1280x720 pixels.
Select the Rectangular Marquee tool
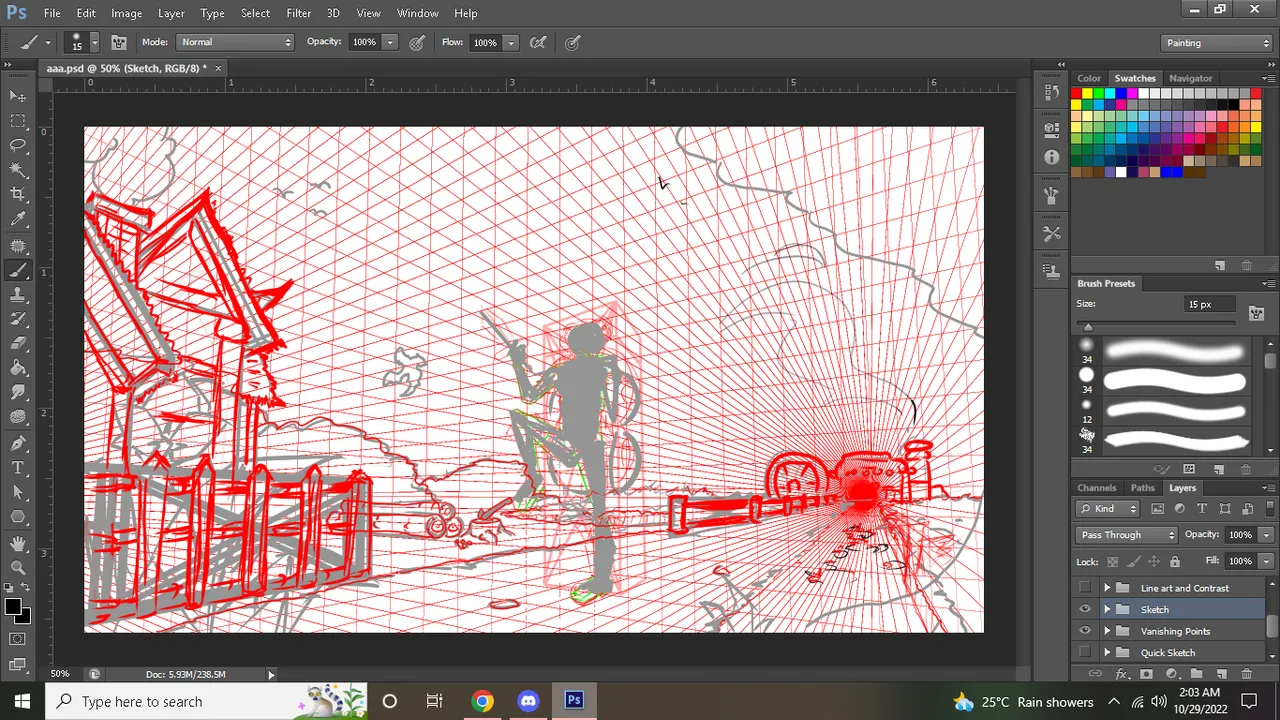(18, 121)
